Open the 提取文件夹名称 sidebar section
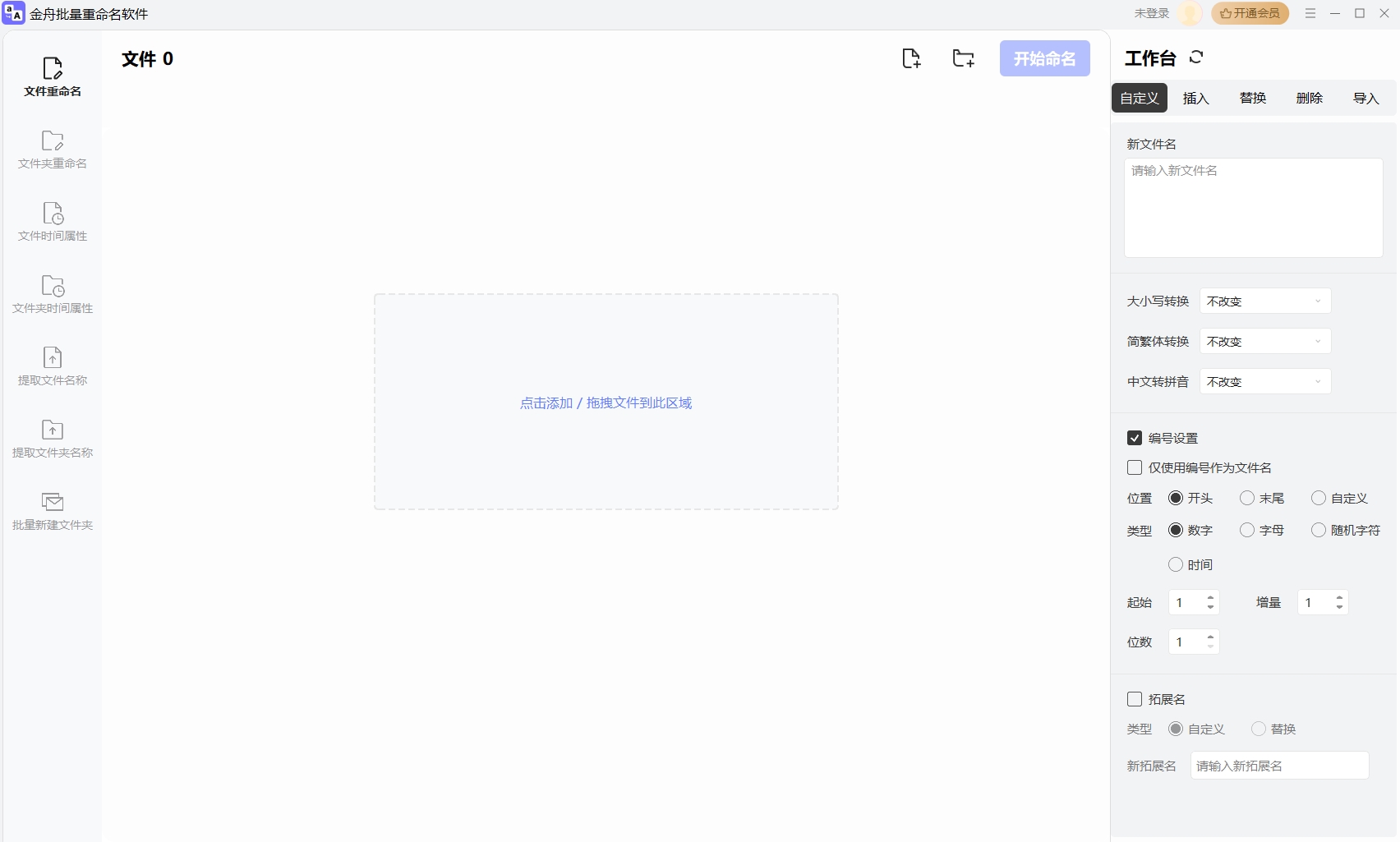The height and width of the screenshot is (842, 1400). tap(53, 439)
